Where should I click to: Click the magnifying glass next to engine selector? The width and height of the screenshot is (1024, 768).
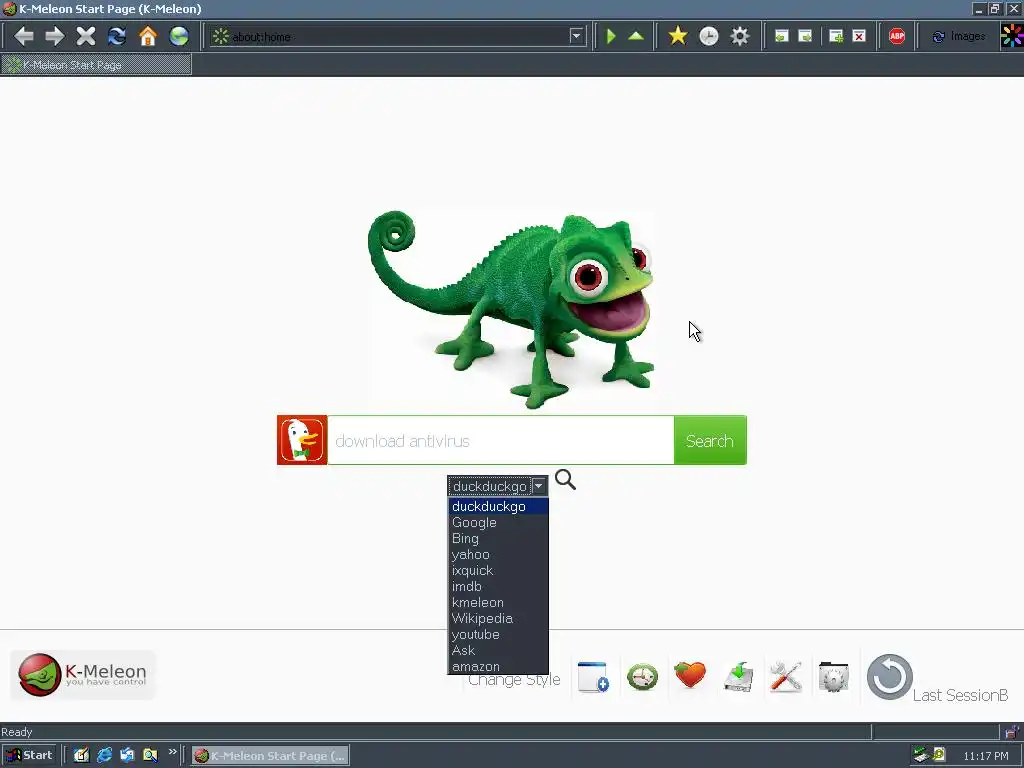click(x=565, y=479)
